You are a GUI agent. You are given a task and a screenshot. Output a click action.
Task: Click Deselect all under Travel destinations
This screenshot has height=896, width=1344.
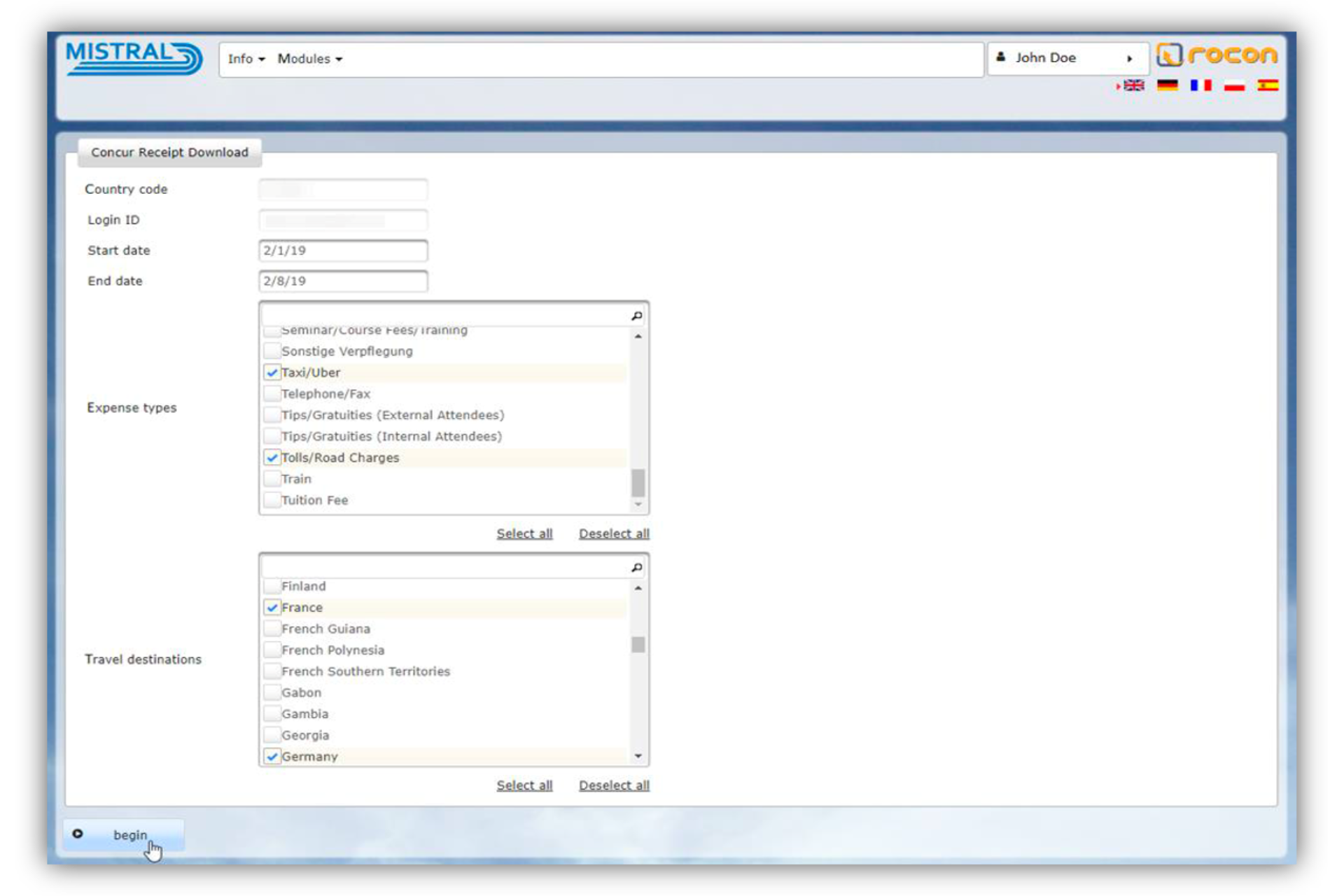[x=614, y=785]
